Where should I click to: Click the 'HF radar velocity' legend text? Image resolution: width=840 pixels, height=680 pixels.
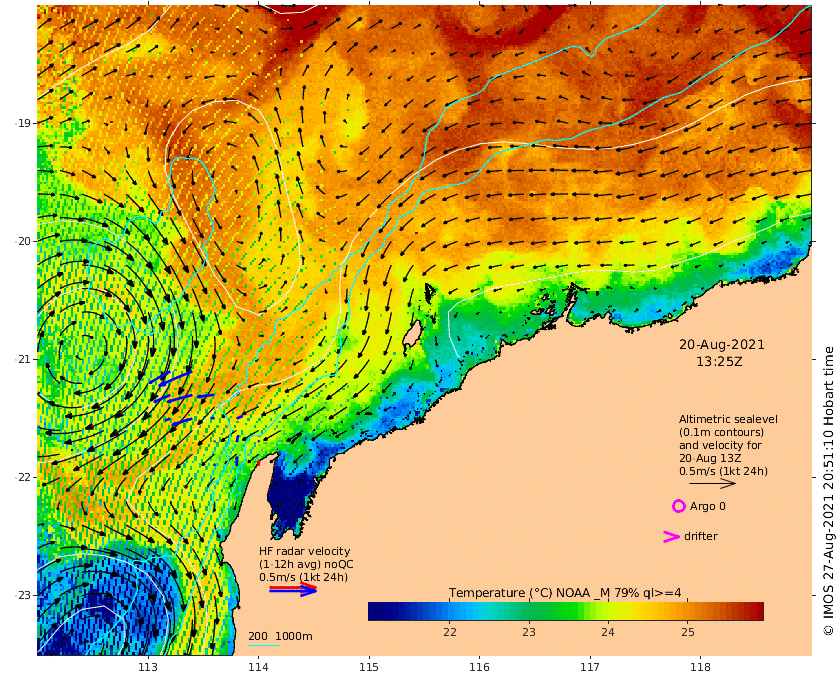click(x=304, y=551)
